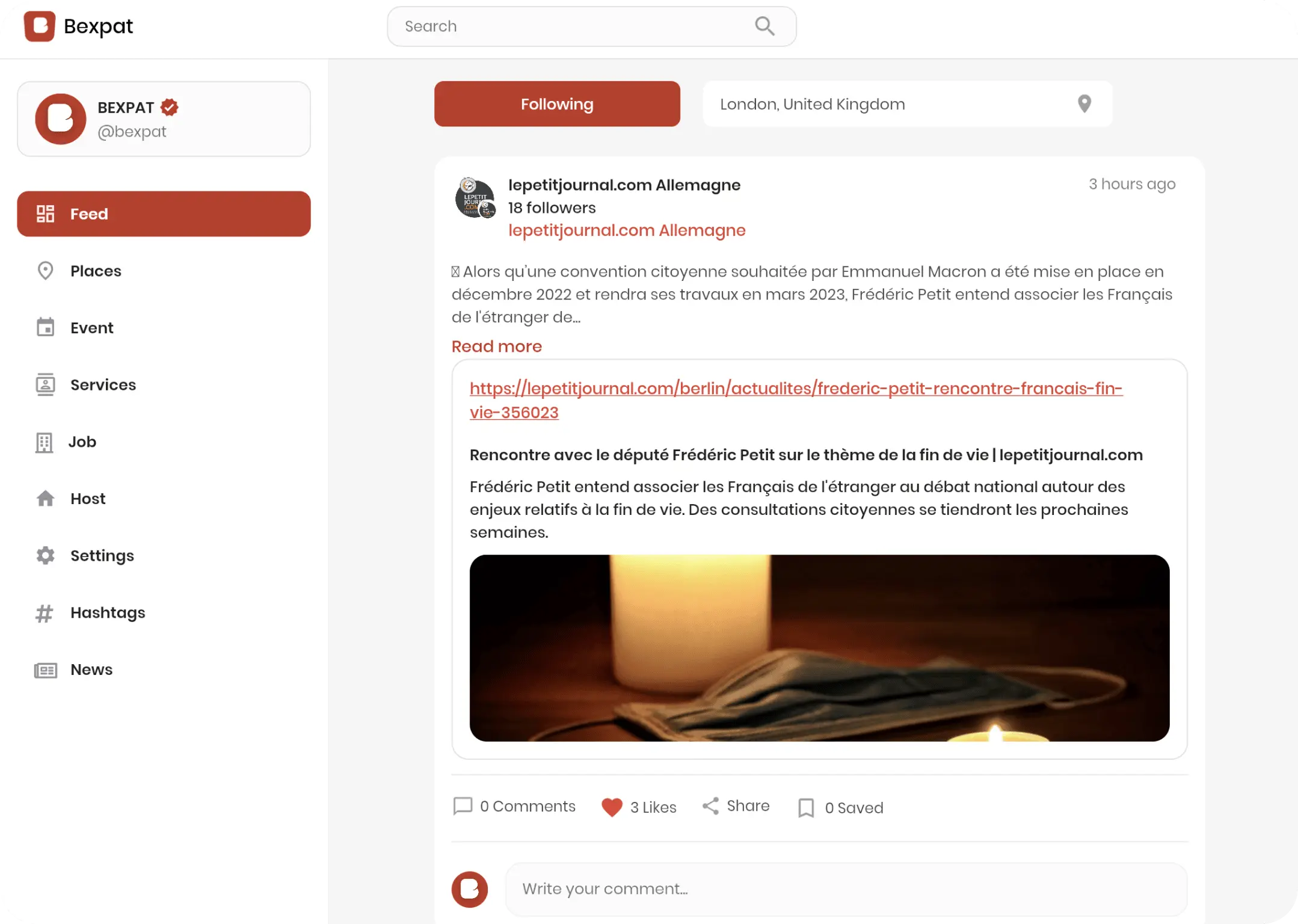Toggle the heart like button

tap(611, 807)
